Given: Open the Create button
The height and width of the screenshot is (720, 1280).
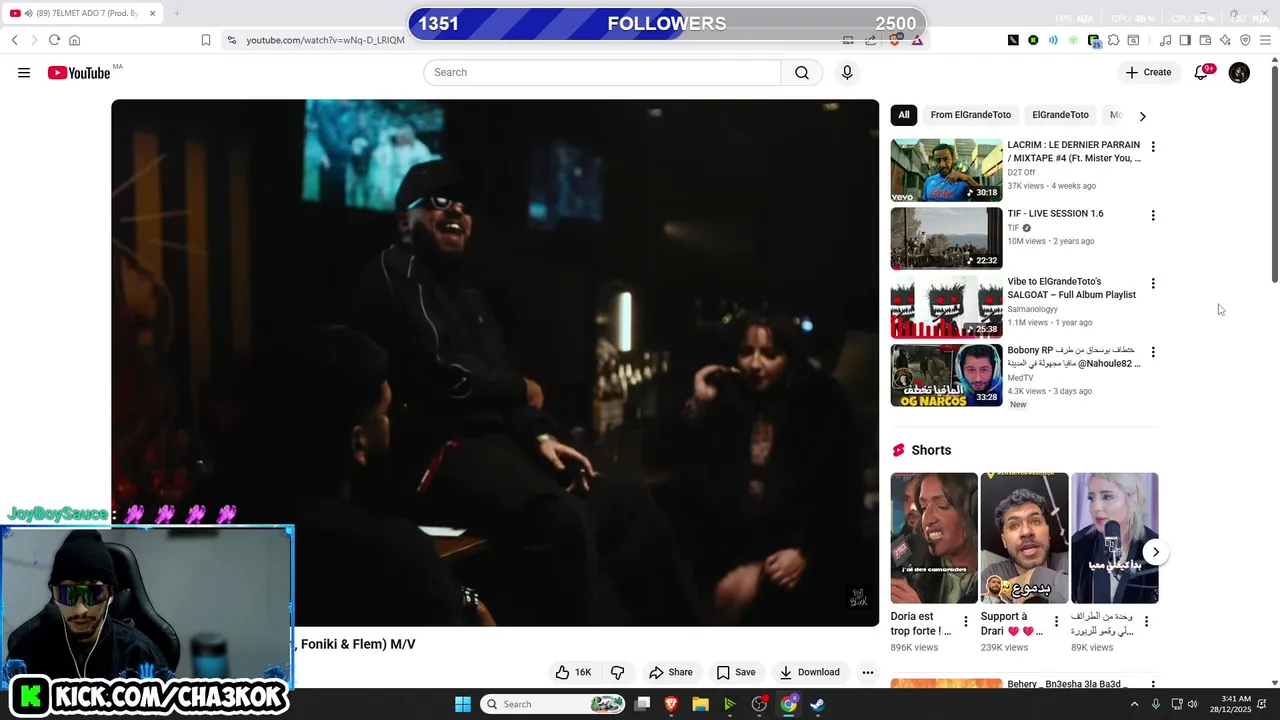Looking at the screenshot, I should 1148,72.
